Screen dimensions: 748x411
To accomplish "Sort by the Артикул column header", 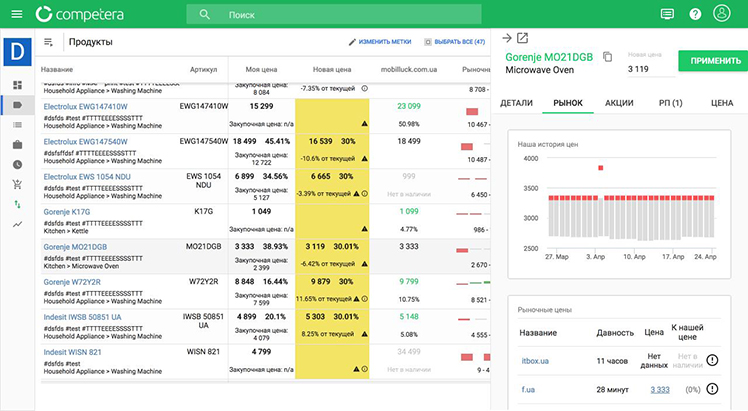I will click(203, 70).
